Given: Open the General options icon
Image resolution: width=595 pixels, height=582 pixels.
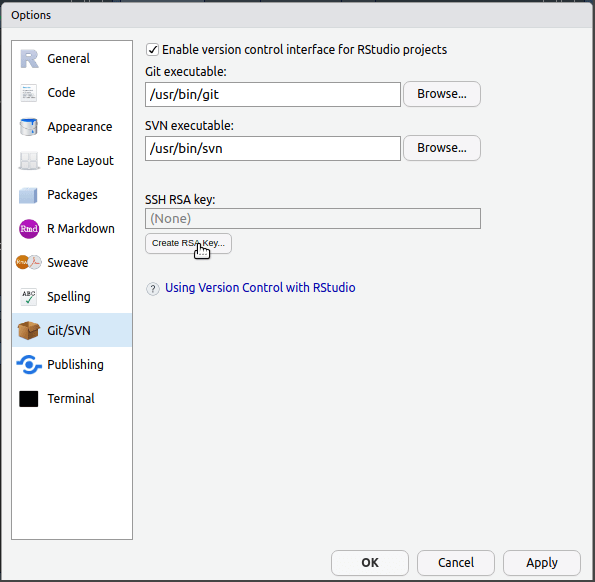Looking at the screenshot, I should [29, 59].
